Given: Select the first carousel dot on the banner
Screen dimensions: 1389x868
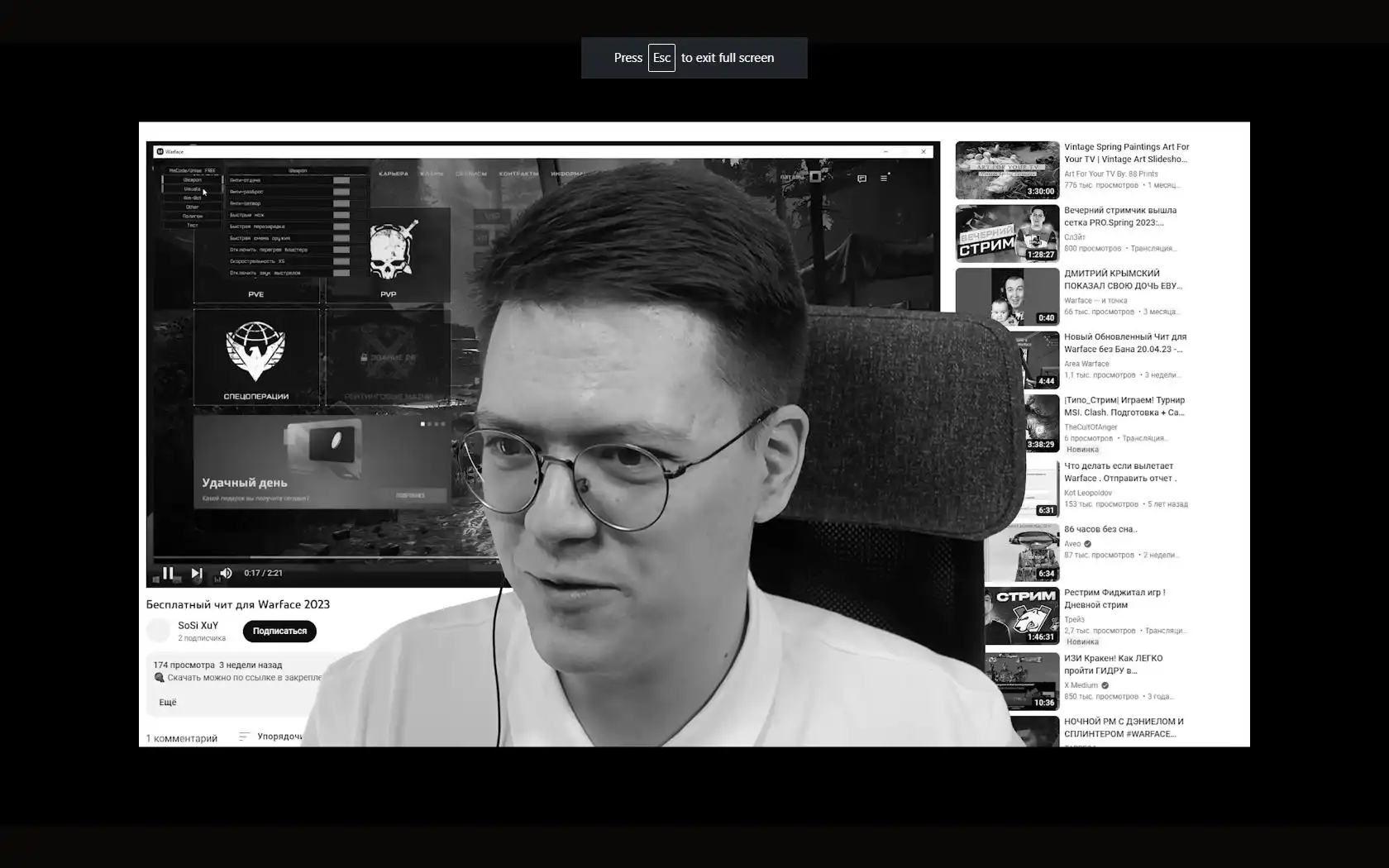Looking at the screenshot, I should [x=423, y=424].
